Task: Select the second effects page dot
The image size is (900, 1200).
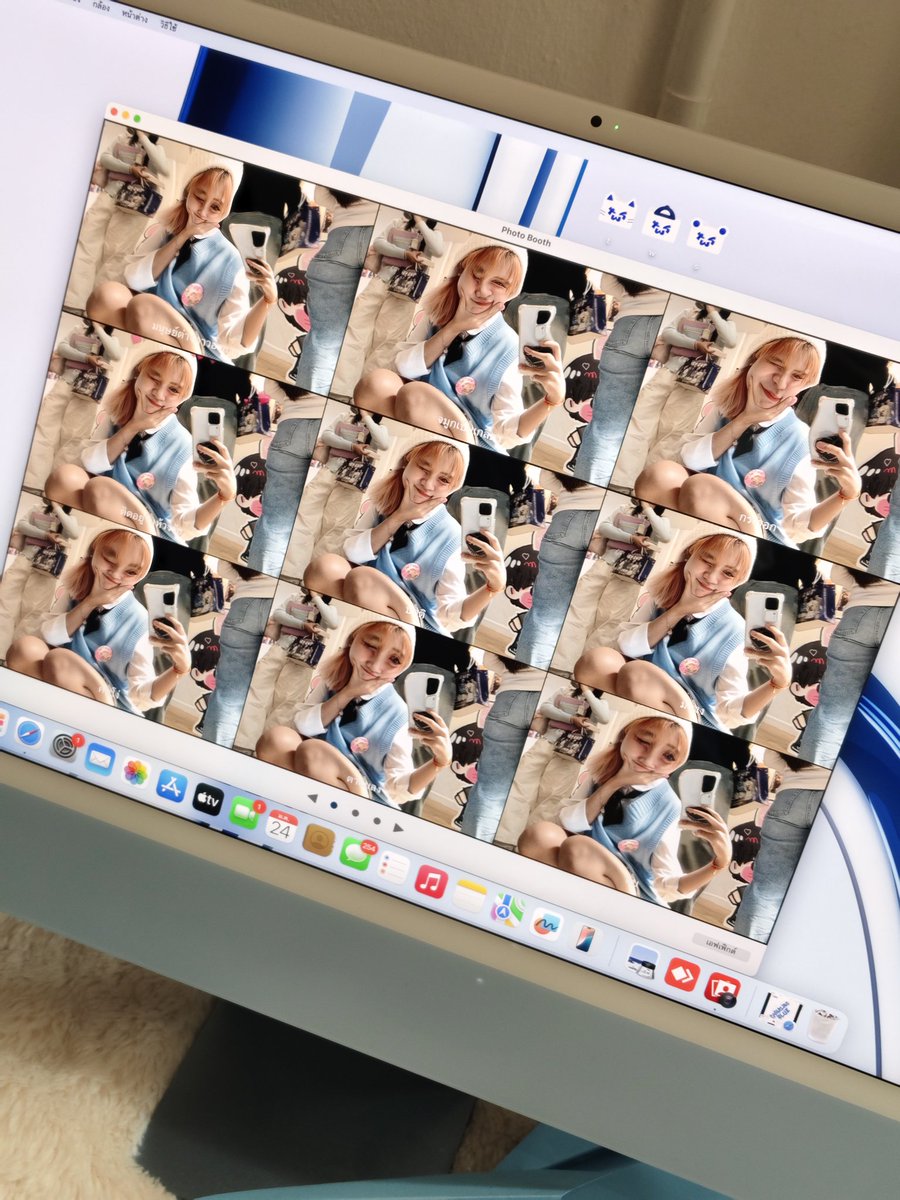Action: click(x=355, y=813)
